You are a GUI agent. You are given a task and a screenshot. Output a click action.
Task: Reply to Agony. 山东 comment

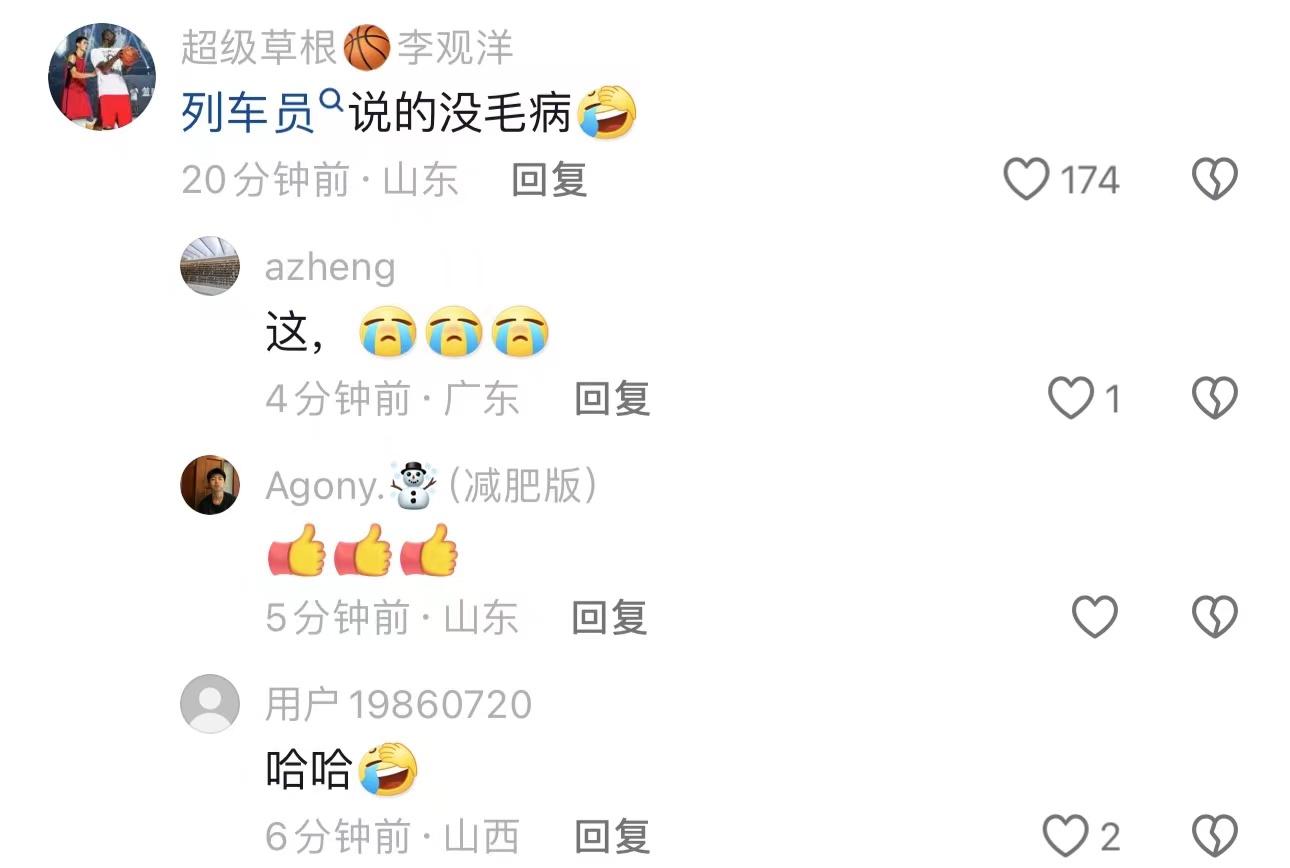tap(609, 617)
